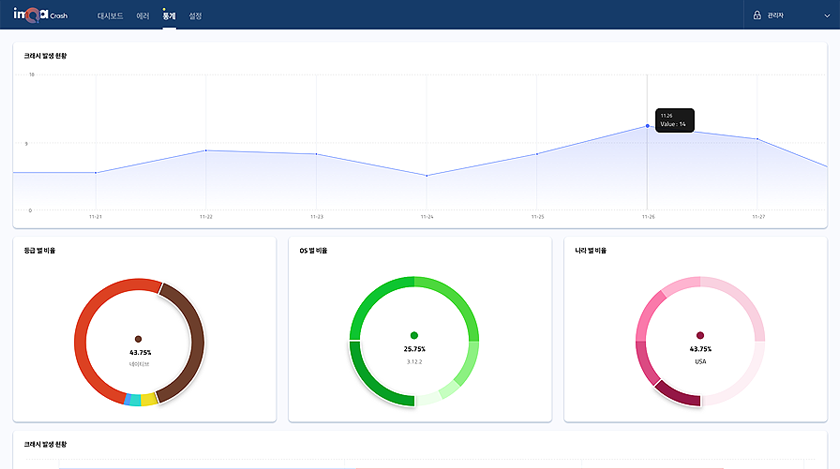Click the 11-24 data point on line chart

click(x=427, y=176)
